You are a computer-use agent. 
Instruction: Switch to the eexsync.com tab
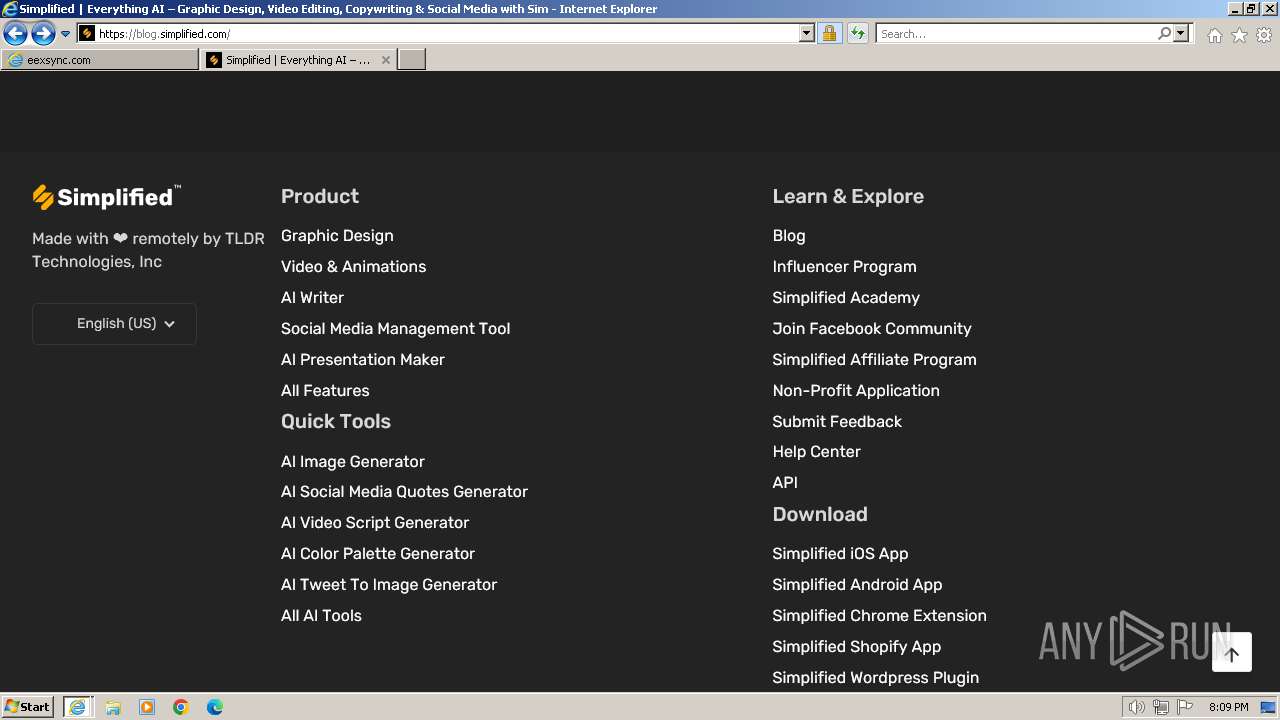pyautogui.click(x=100, y=60)
